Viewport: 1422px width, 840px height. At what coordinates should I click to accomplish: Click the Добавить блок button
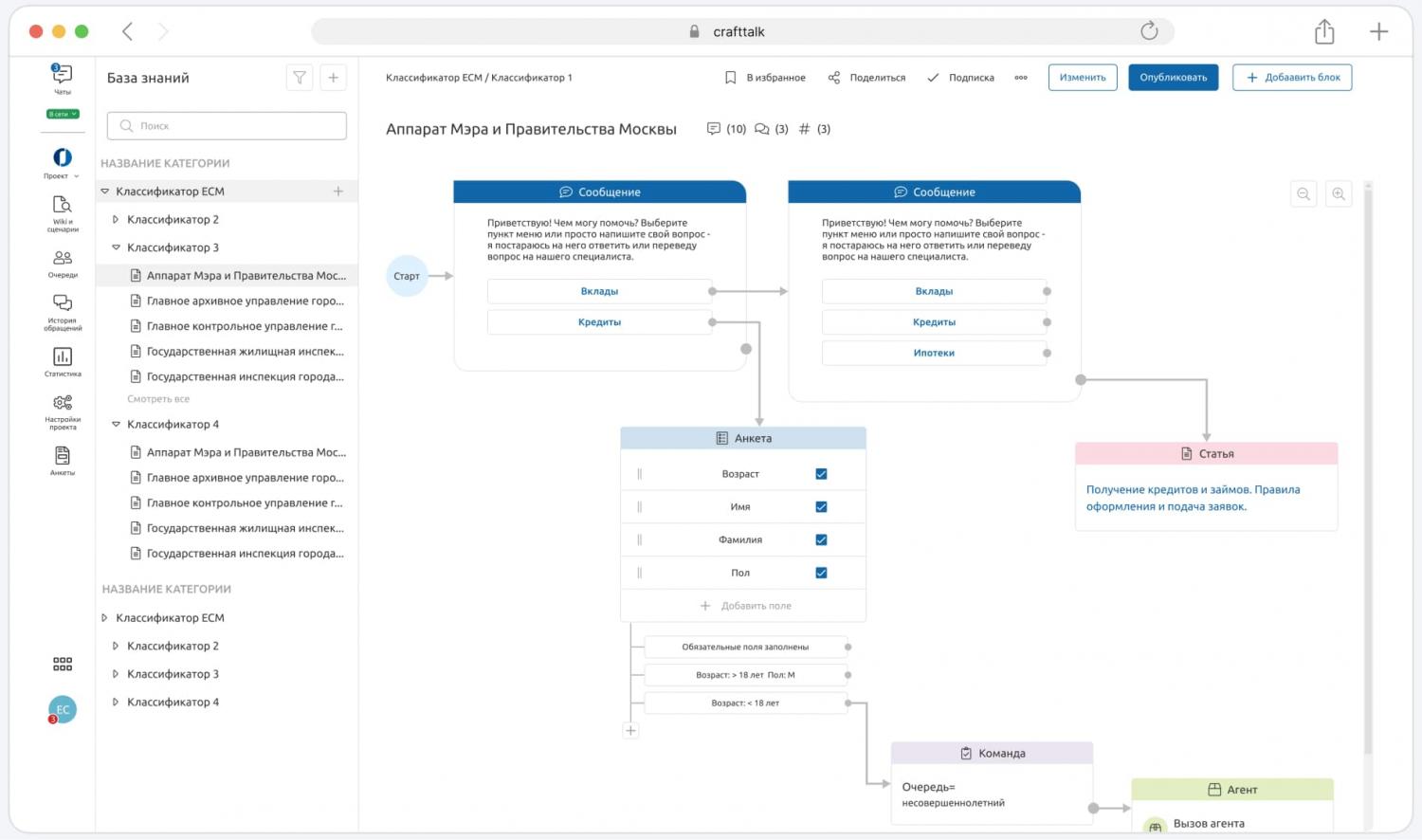click(x=1292, y=78)
